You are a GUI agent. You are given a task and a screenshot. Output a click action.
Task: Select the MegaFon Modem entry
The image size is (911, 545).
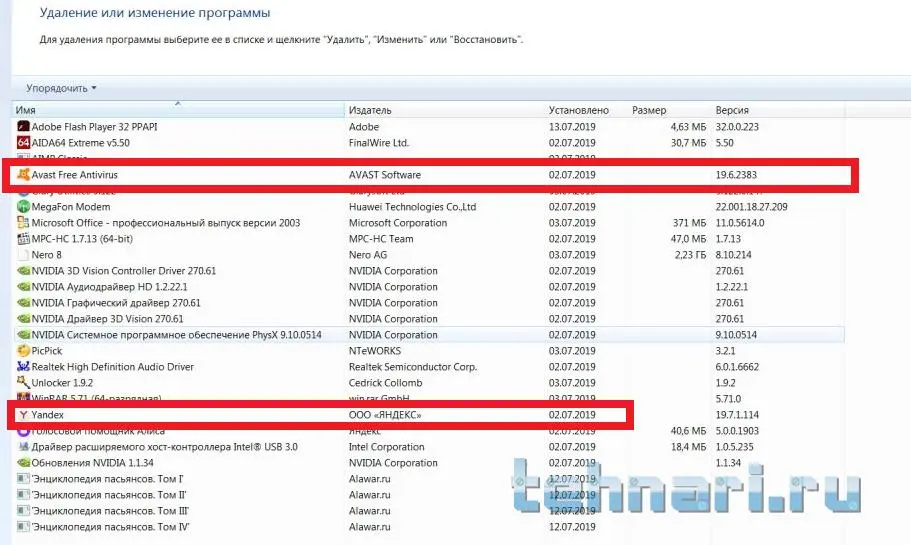tap(71, 206)
